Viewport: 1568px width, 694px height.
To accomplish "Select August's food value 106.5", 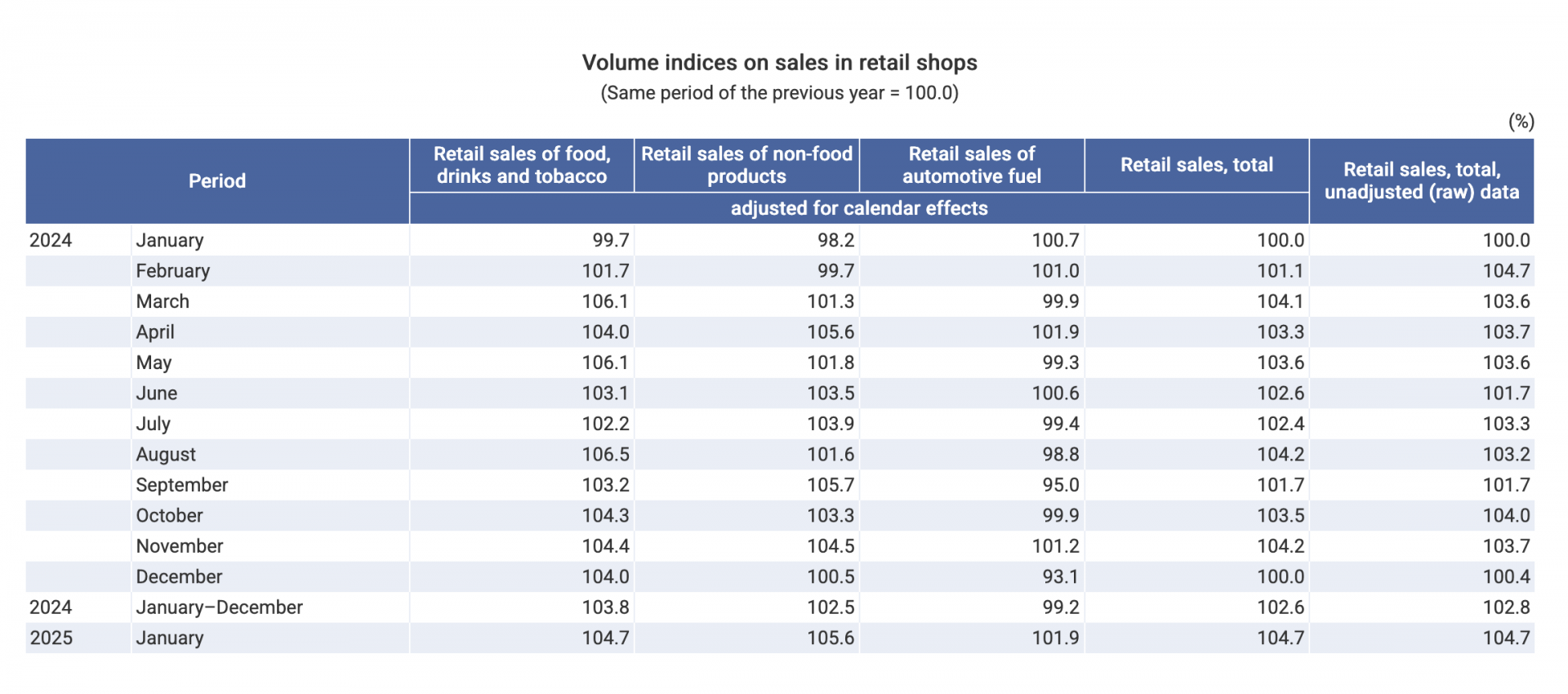I will pyautogui.click(x=605, y=455).
